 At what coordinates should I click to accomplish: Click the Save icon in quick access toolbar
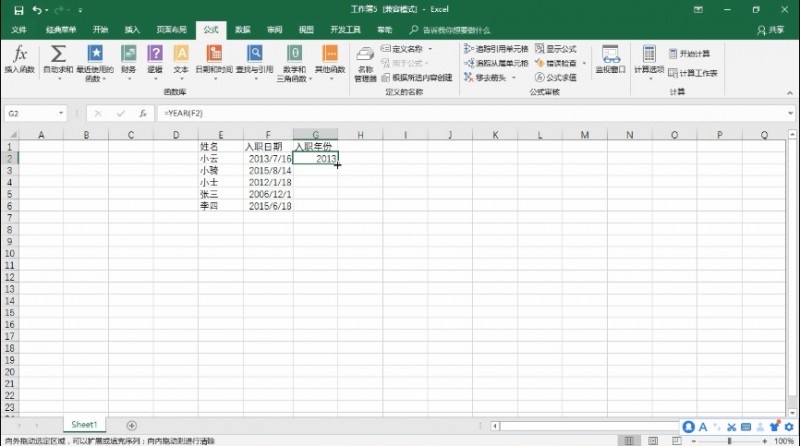coord(18,10)
